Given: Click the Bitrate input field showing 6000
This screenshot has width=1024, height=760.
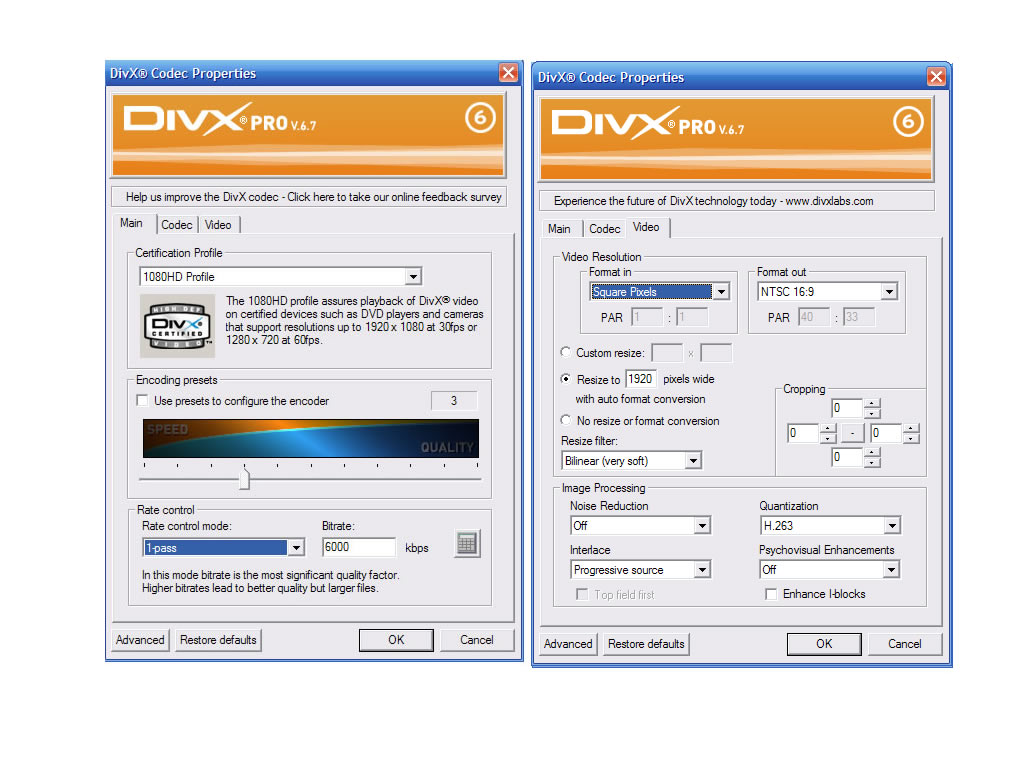Looking at the screenshot, I should [x=359, y=547].
